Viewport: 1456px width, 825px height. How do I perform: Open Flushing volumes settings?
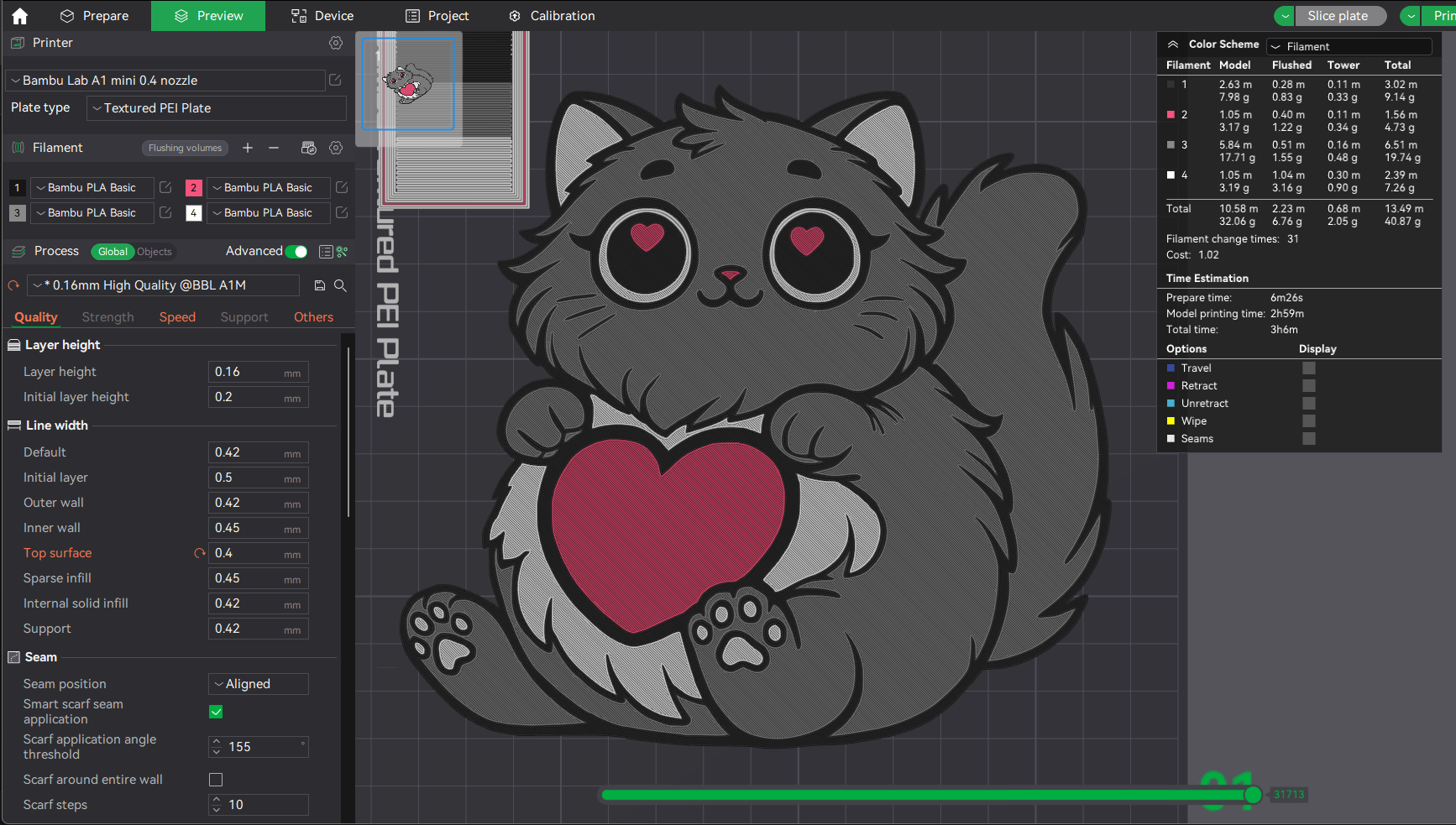click(x=185, y=148)
